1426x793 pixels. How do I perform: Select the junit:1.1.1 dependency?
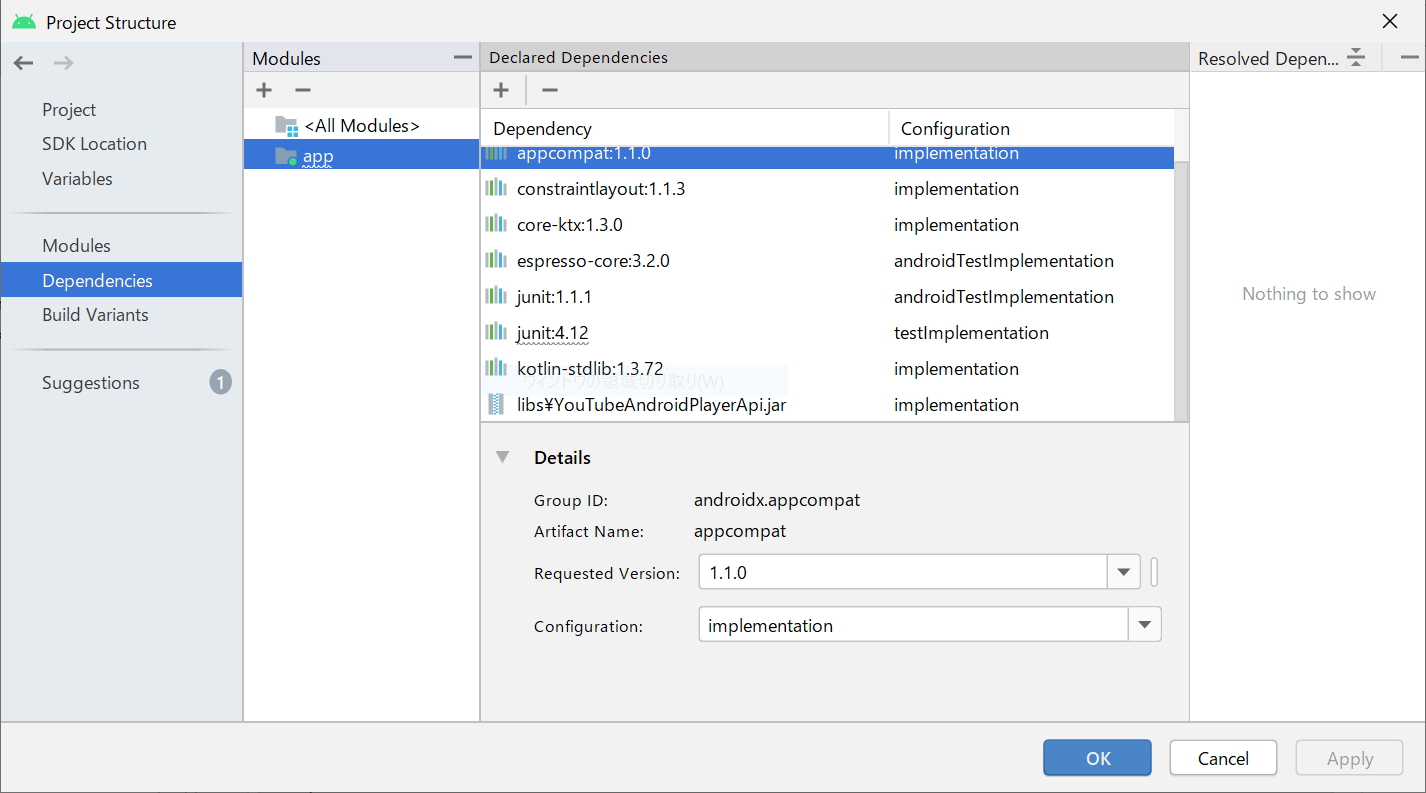(828, 296)
